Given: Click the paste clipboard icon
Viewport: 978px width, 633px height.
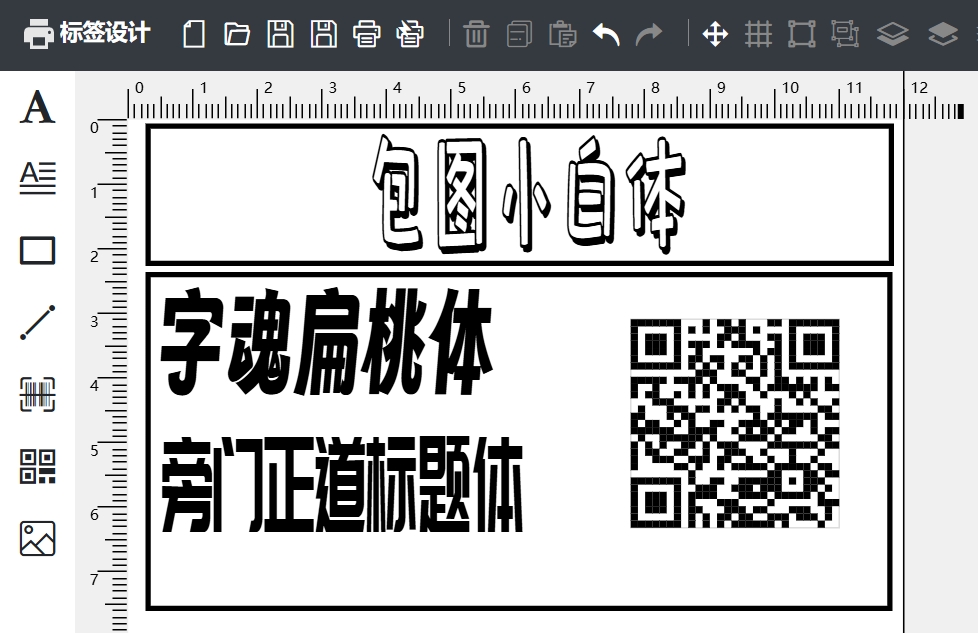Looking at the screenshot, I should pos(562,33).
